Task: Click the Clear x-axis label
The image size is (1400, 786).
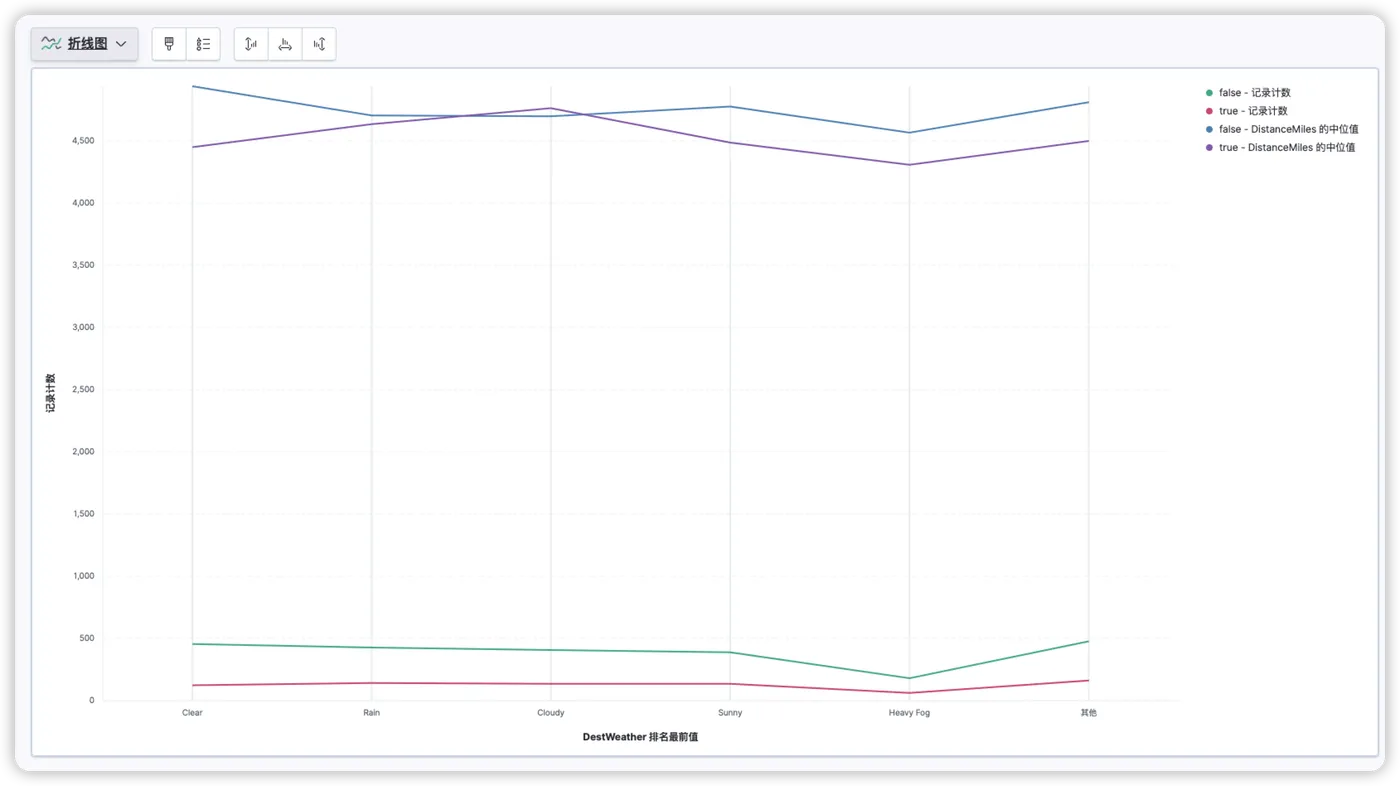Action: click(x=192, y=713)
